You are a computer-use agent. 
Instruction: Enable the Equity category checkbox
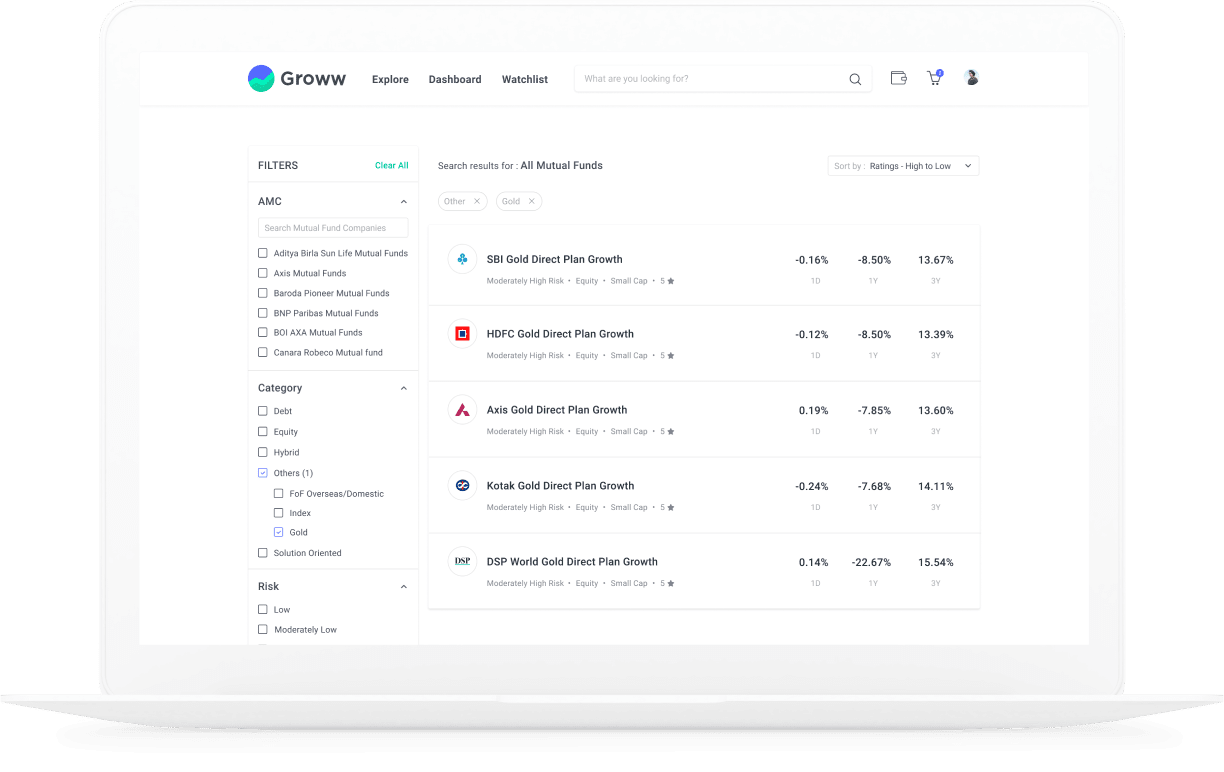[x=263, y=432]
